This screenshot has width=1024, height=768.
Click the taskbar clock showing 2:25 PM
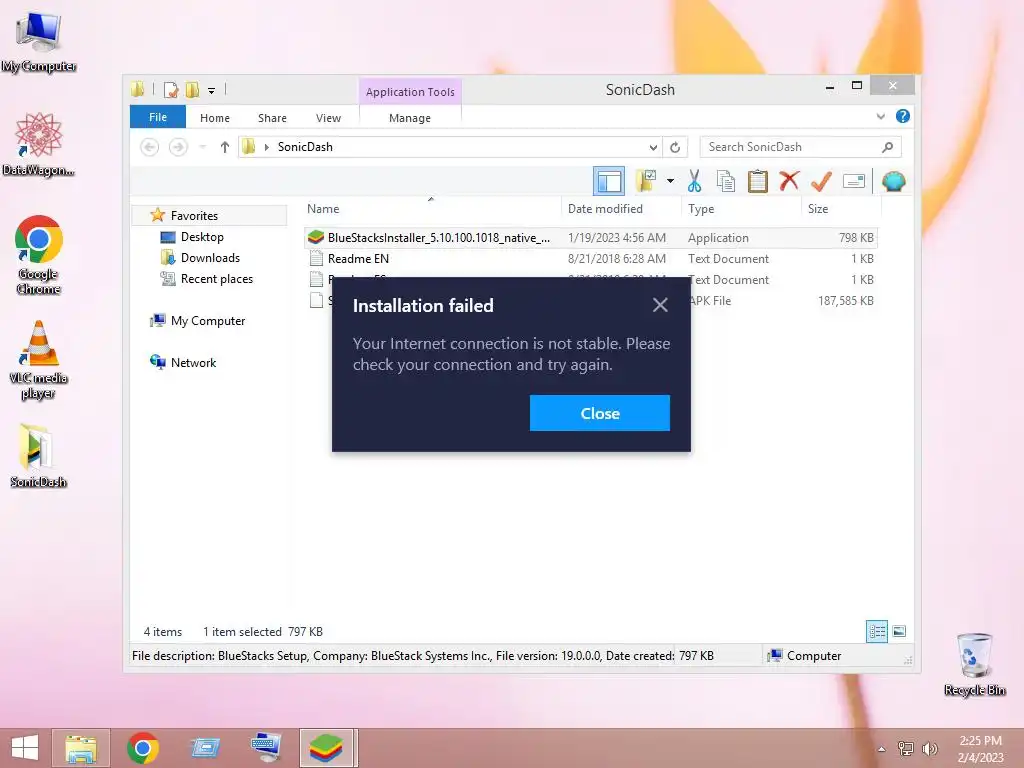(980, 749)
